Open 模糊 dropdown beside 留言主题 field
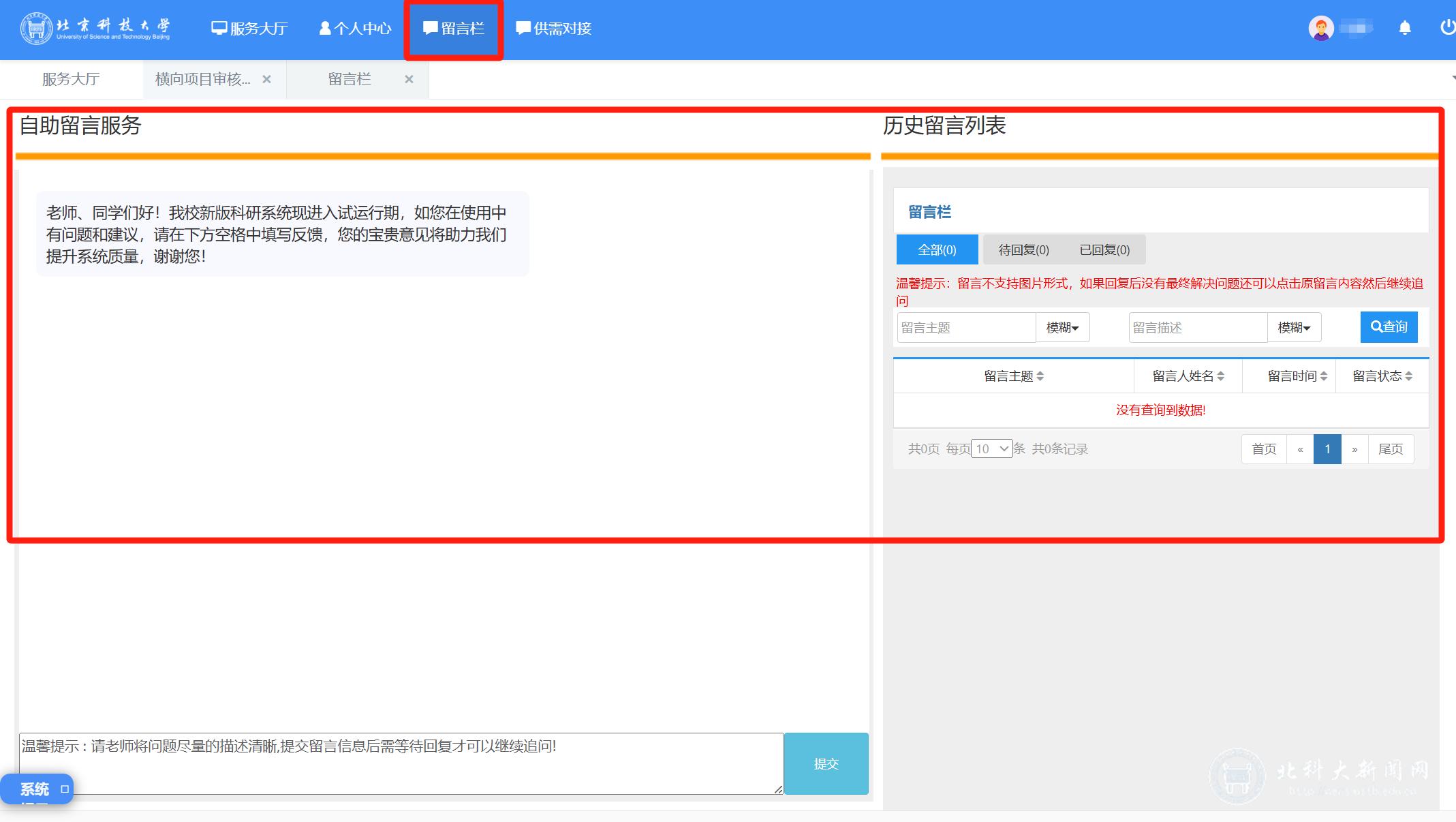This screenshot has height=822, width=1456. coord(1062,328)
